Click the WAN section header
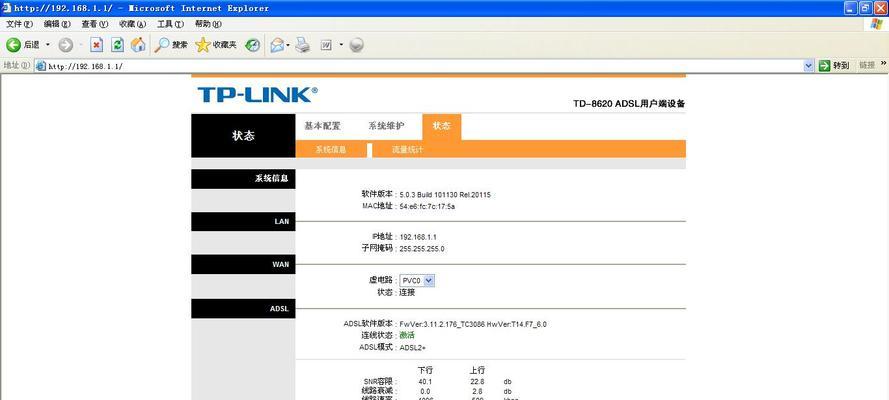889x400 pixels. (243, 264)
